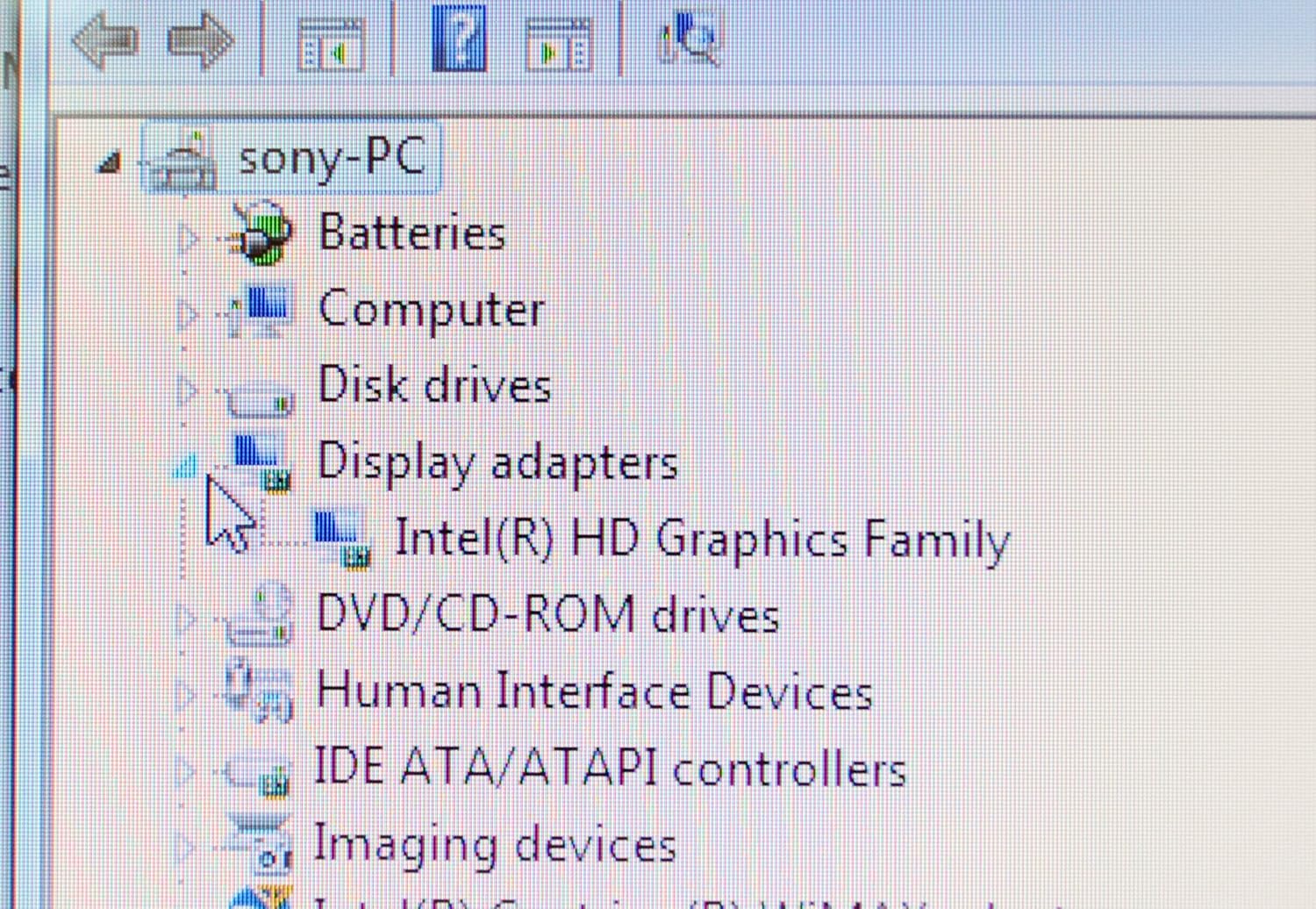Click the Back arrow toolbar button

(105, 39)
